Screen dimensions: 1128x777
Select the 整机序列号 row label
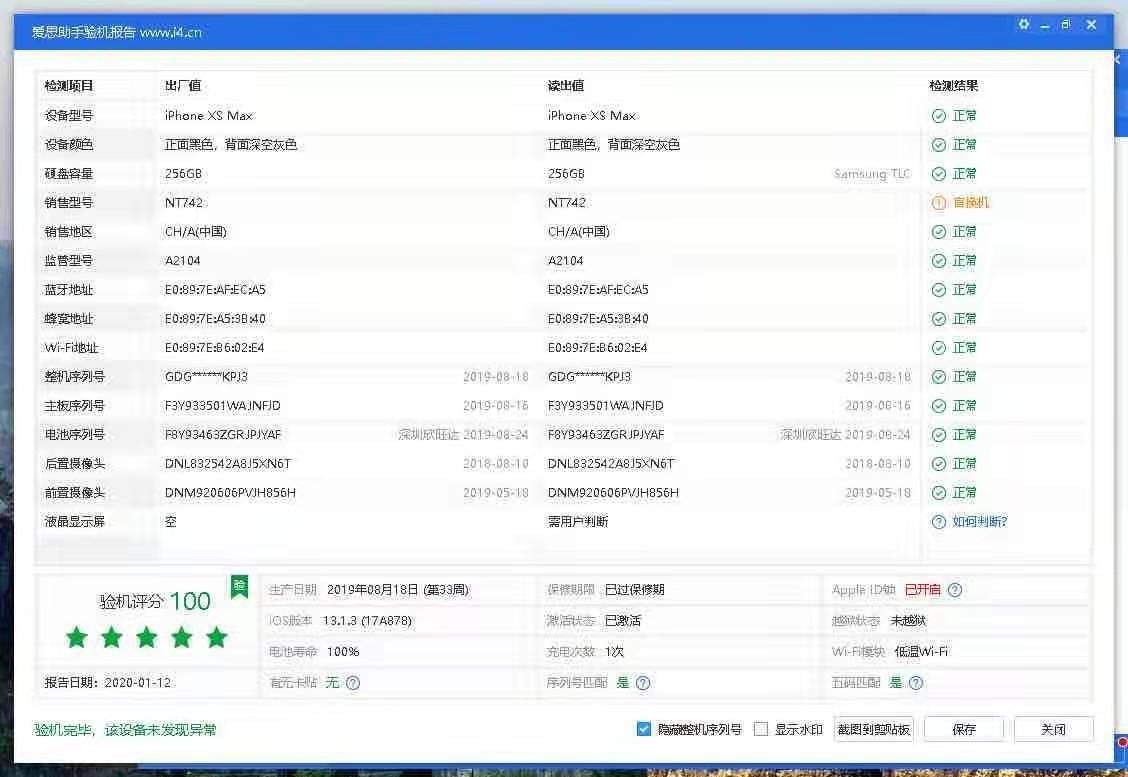[x=75, y=377]
